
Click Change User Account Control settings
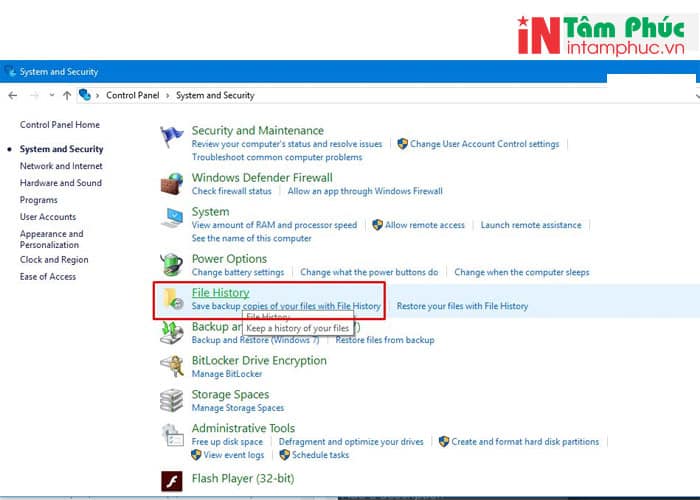point(484,144)
